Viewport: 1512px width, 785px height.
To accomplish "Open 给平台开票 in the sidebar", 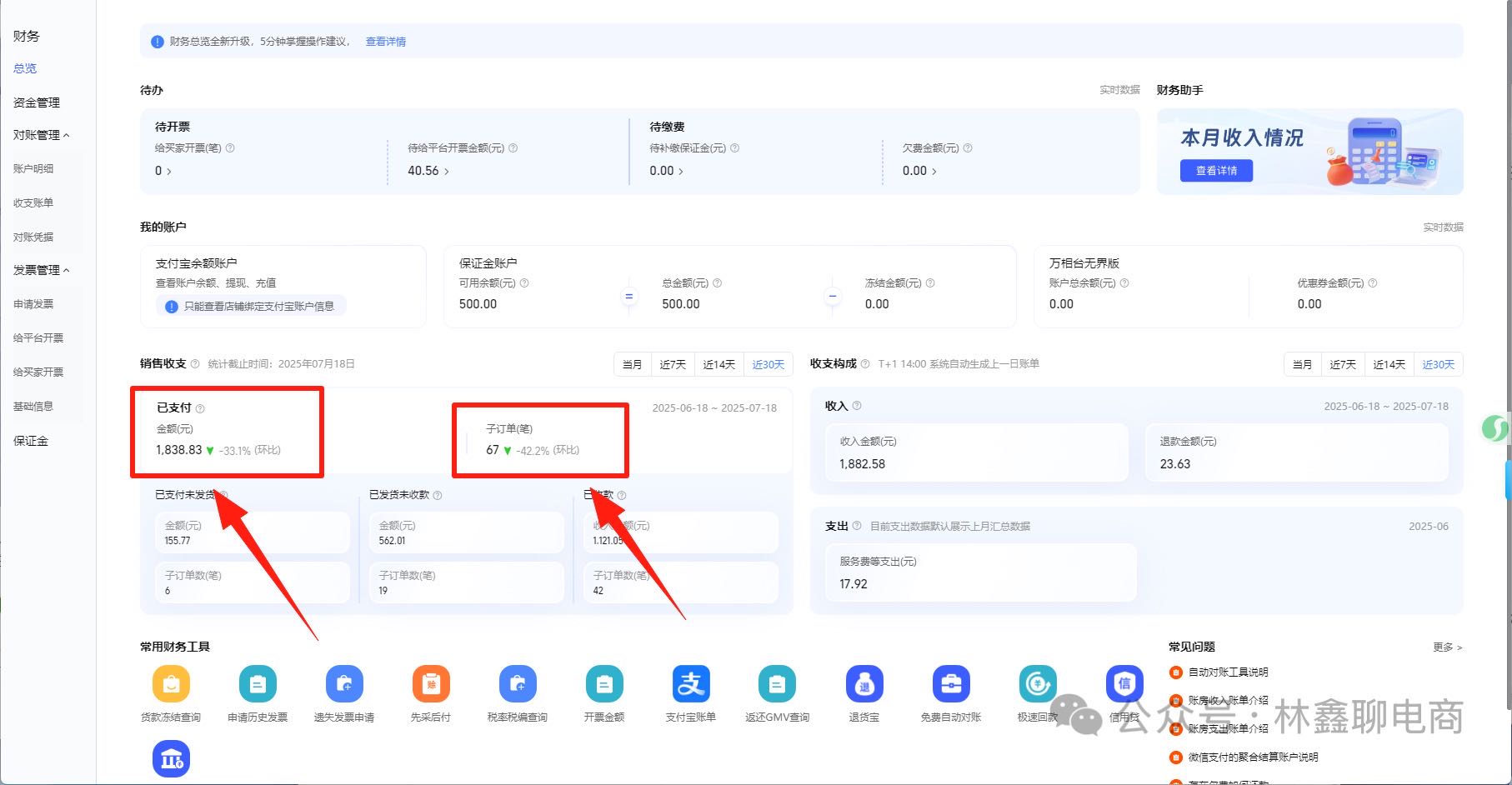I will [38, 338].
